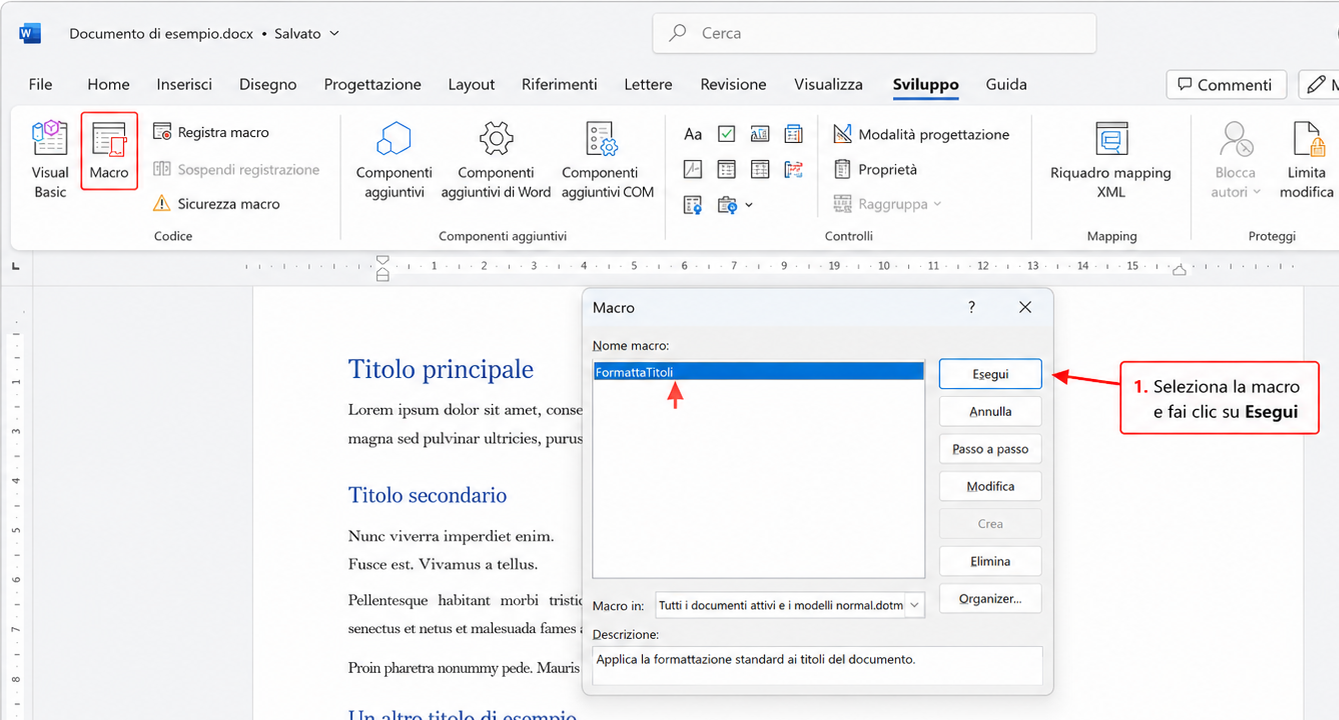Open the File tab
This screenshot has width=1339, height=720.
click(x=40, y=84)
